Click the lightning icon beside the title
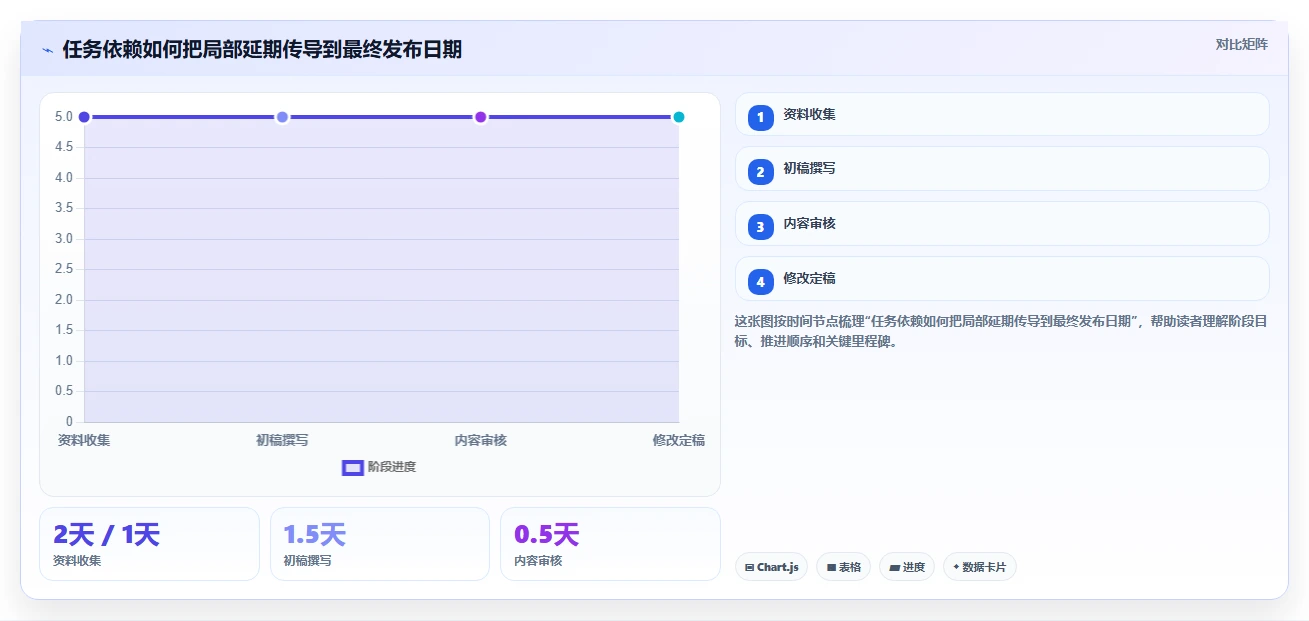 tap(48, 50)
